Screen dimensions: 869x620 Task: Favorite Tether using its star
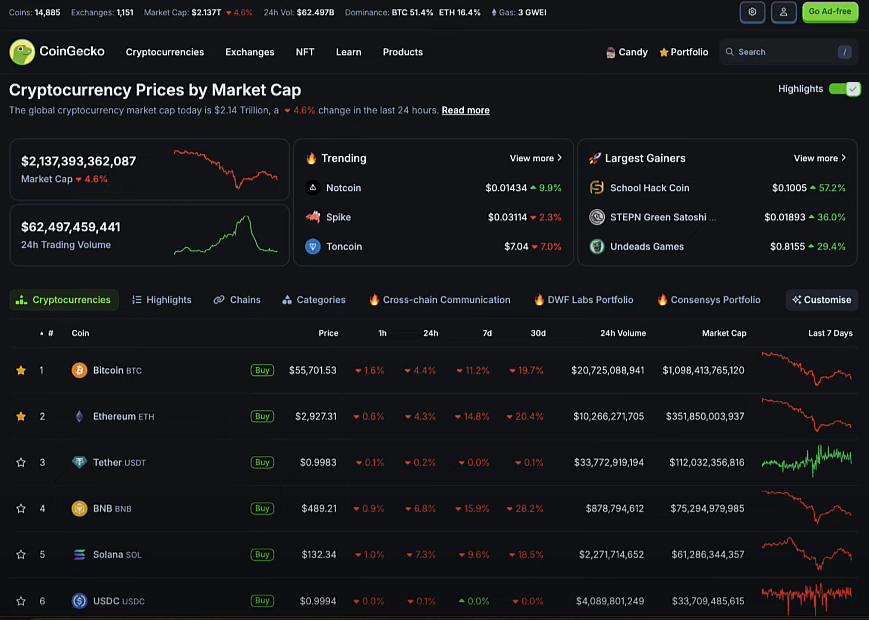(21, 462)
